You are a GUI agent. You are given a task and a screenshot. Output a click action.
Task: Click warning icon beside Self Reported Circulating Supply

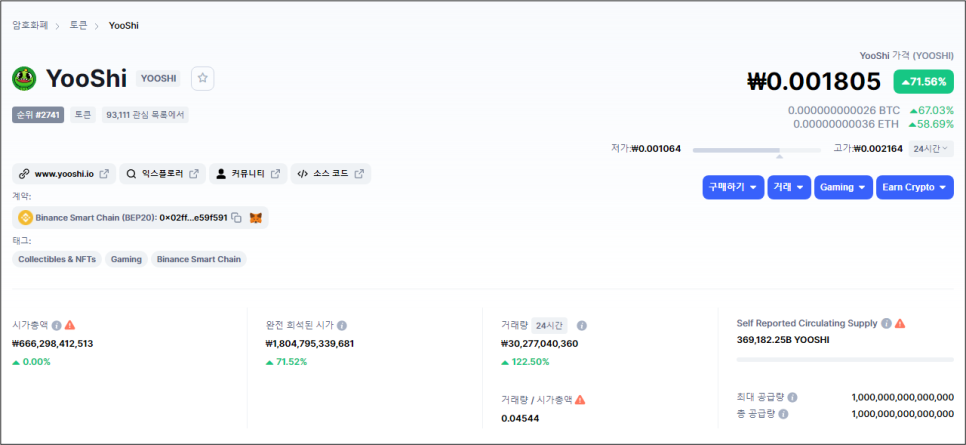tap(900, 323)
